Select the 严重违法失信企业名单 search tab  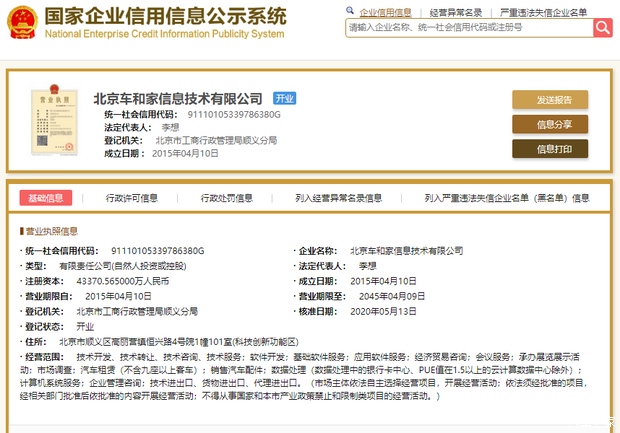tap(543, 13)
